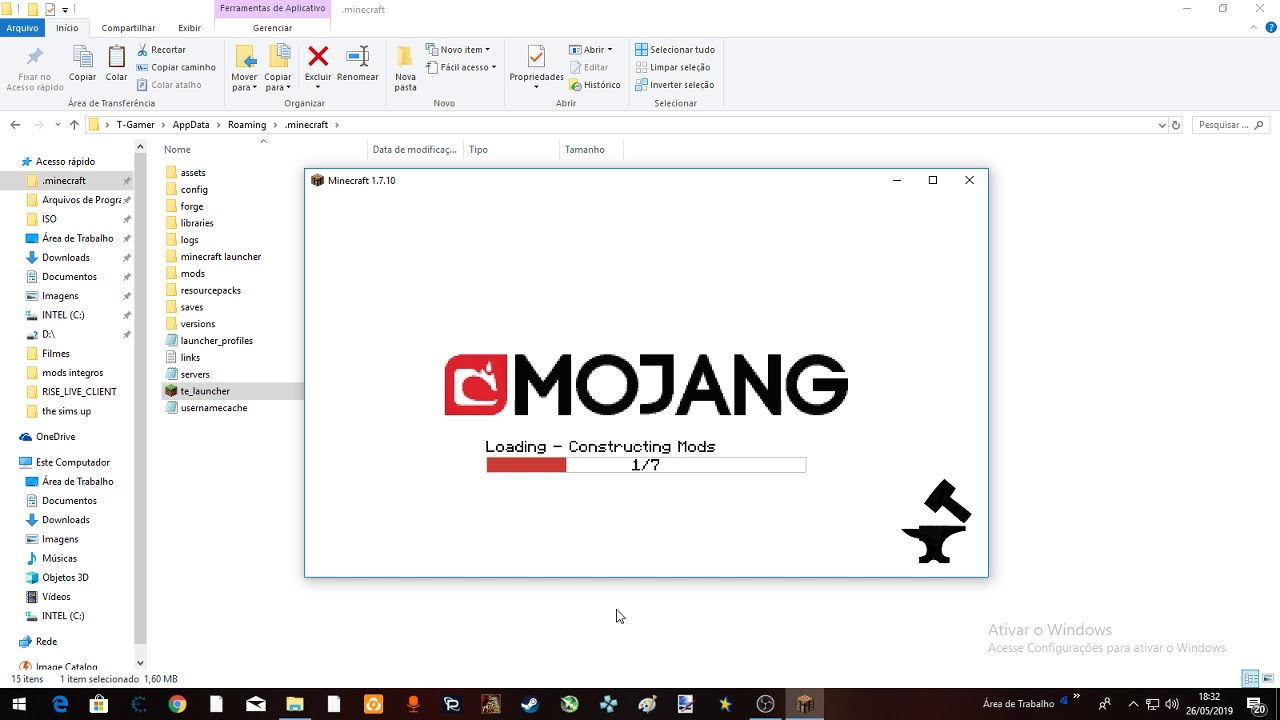Maximize the Minecraft 1.7.10 window

click(x=933, y=180)
